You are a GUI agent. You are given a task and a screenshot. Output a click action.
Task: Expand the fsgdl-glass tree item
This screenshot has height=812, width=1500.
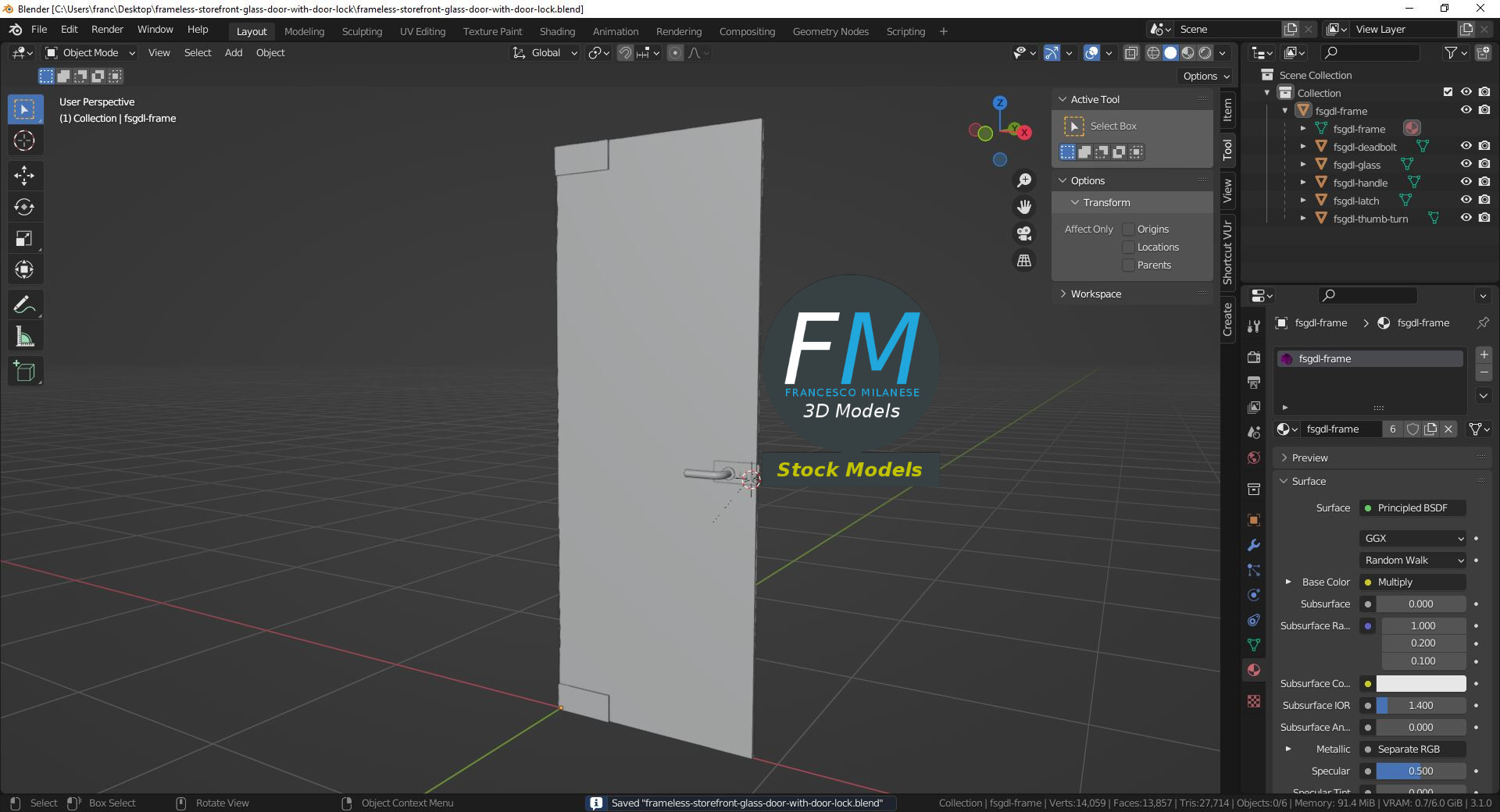(1303, 164)
